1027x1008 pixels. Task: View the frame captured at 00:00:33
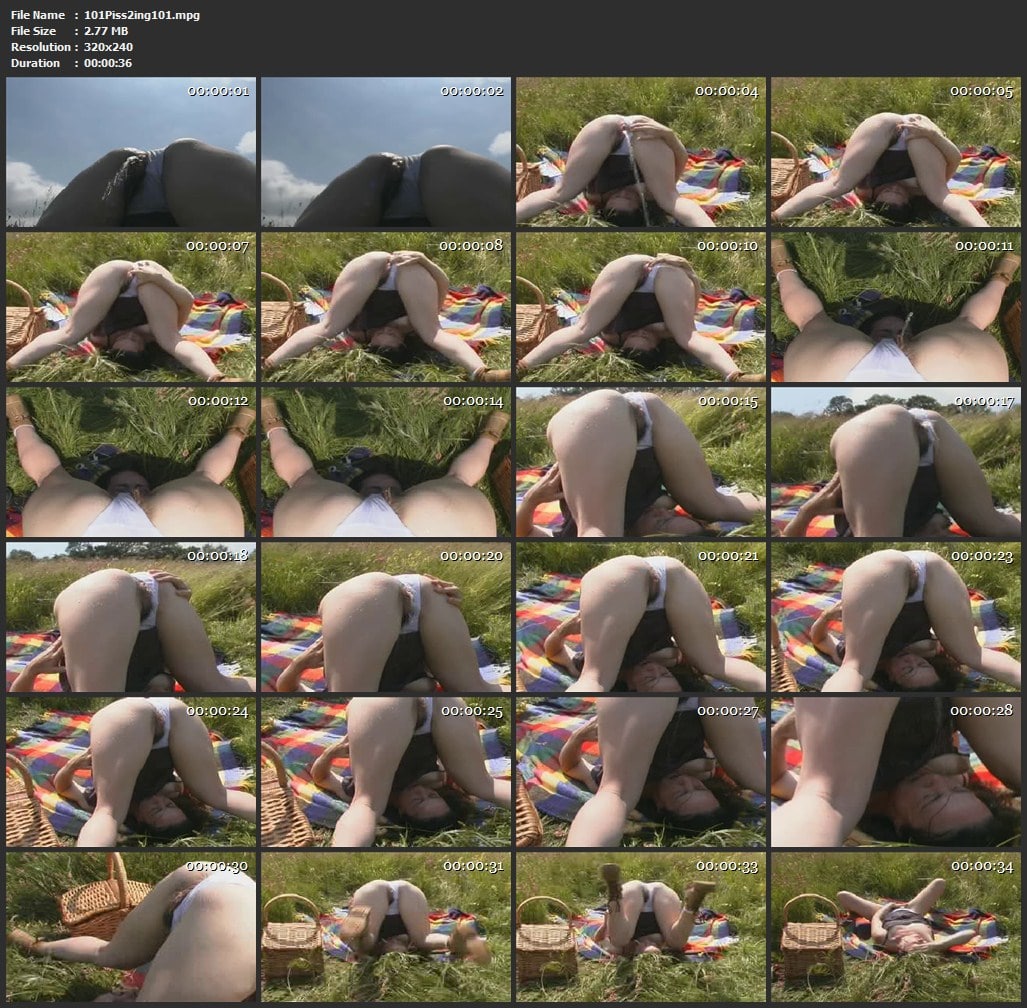[x=641, y=927]
